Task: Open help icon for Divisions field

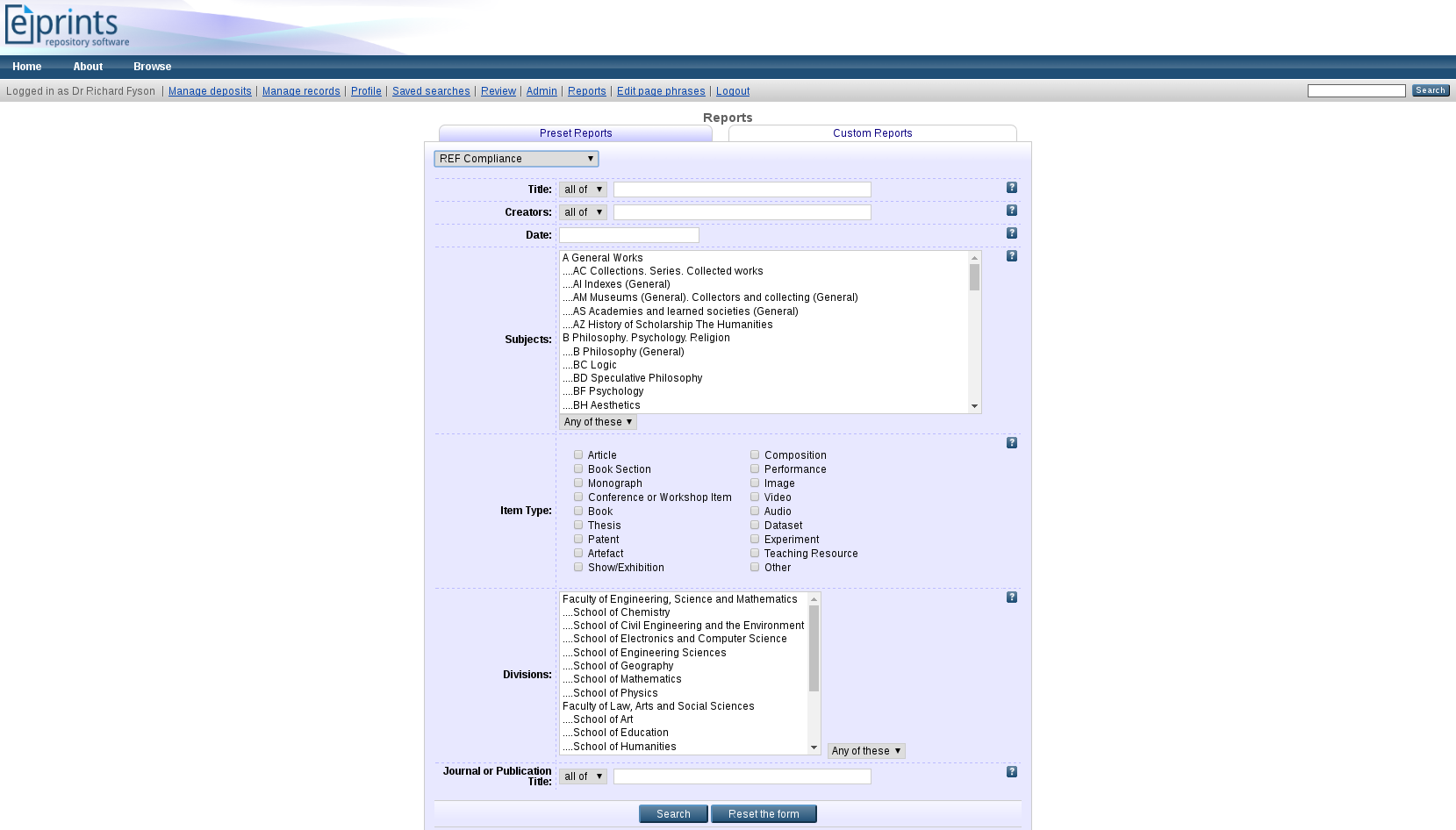Action: coord(1011,597)
